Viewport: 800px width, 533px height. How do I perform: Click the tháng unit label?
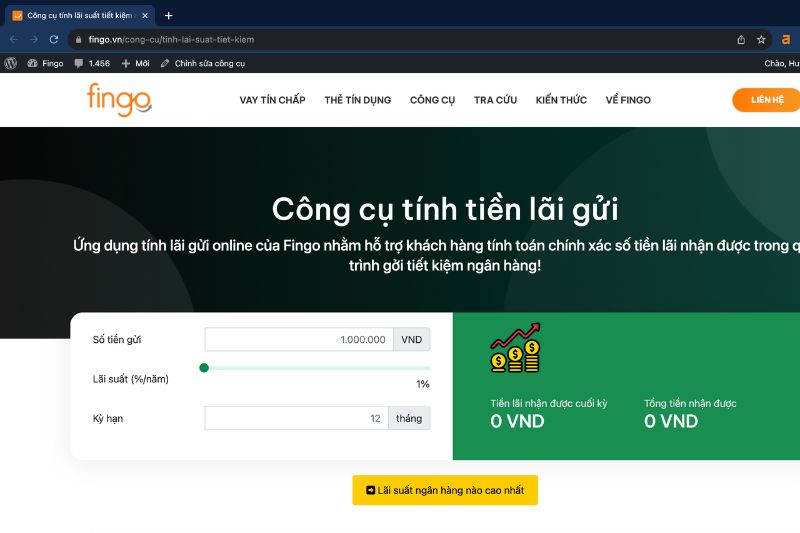(x=409, y=418)
